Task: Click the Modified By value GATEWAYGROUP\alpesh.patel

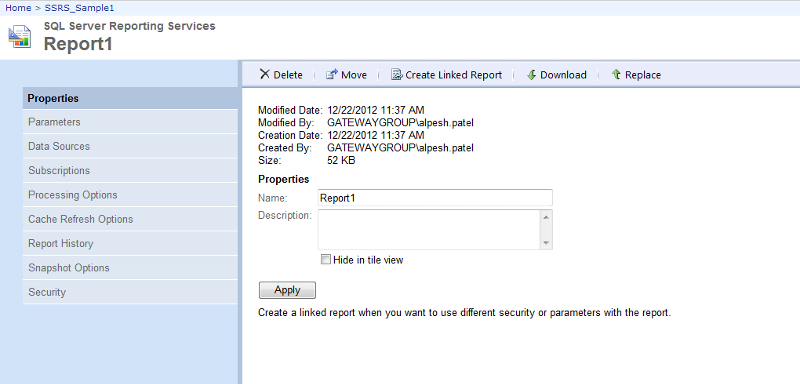Action: [x=401, y=122]
